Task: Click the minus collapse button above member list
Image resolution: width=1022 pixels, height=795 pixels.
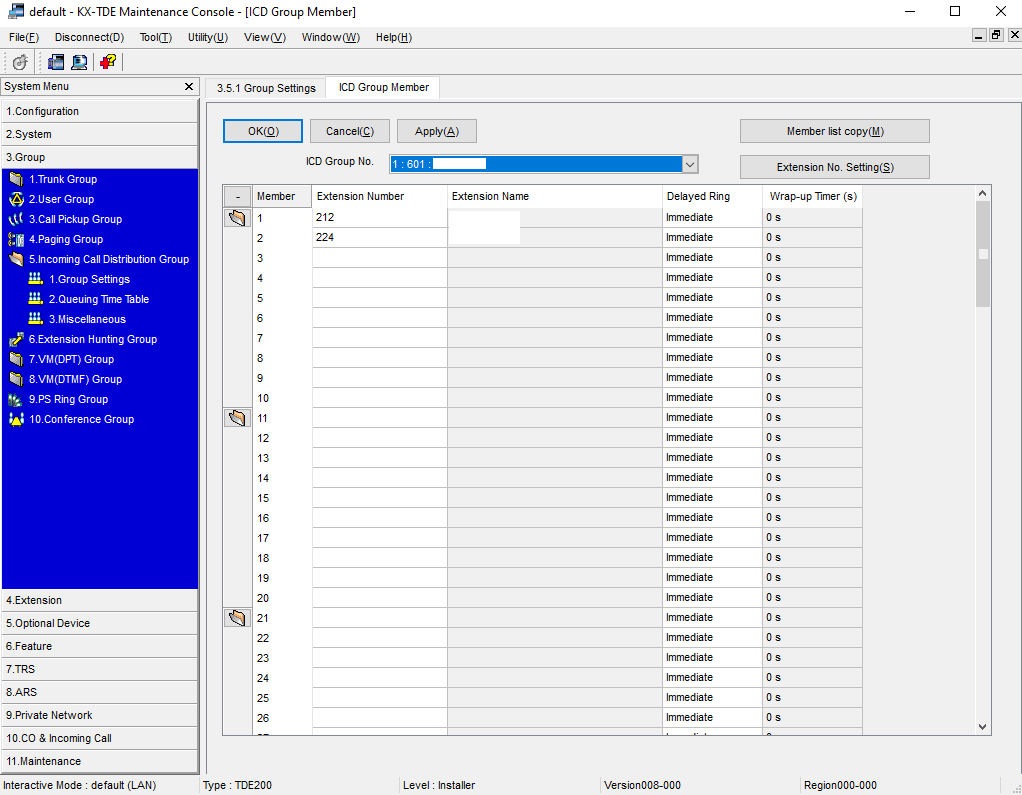Action: tap(237, 197)
